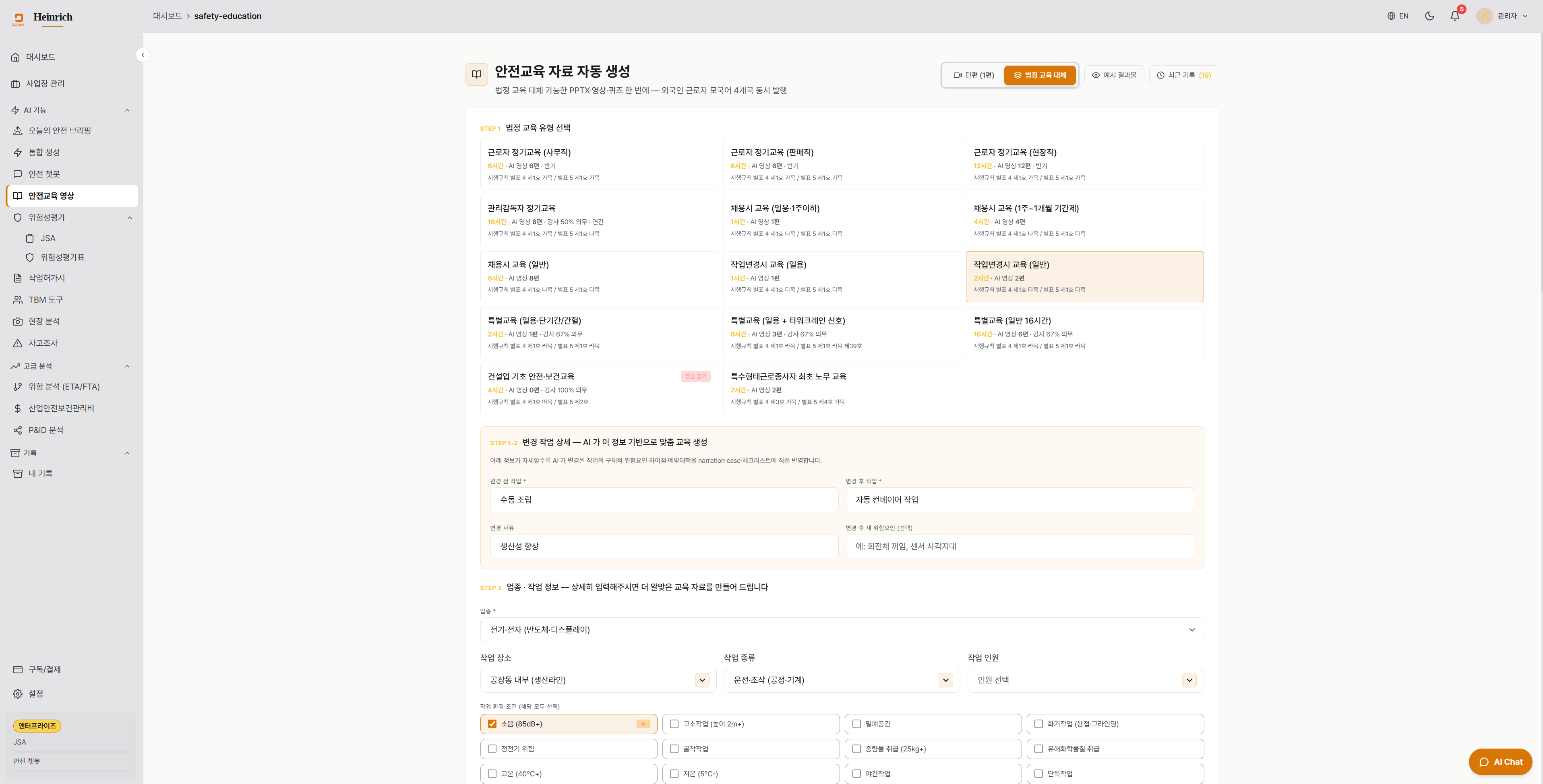Check 유해화학물질 취급 checkbox
The image size is (1543, 784).
point(1038,749)
